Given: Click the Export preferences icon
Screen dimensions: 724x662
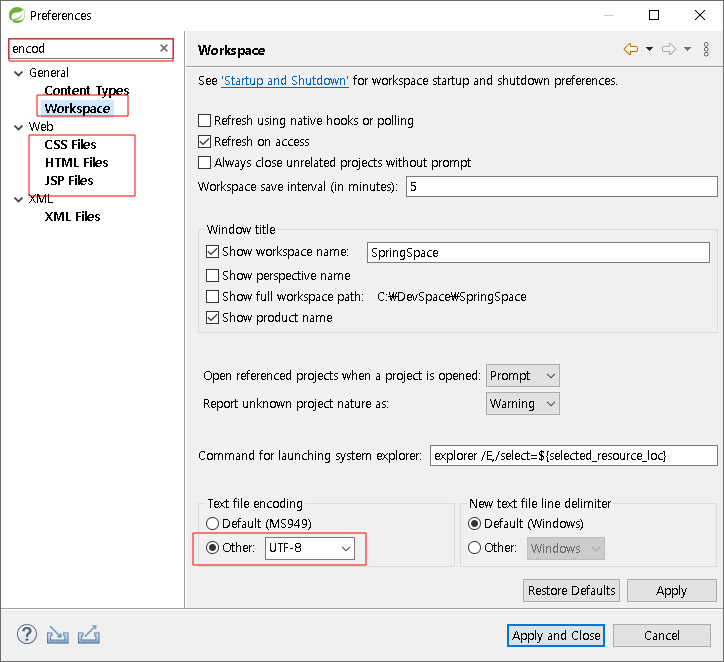Looking at the screenshot, I should pyautogui.click(x=89, y=635).
